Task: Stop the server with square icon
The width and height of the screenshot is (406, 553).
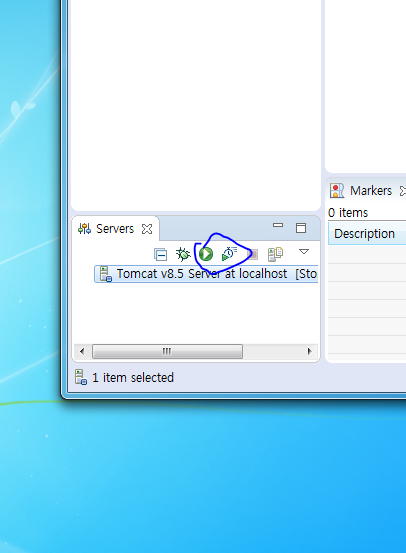Action: click(x=253, y=254)
